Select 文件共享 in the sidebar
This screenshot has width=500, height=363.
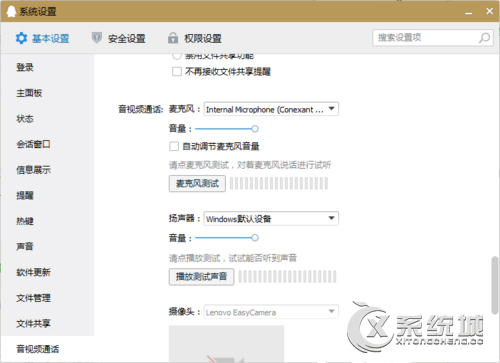click(33, 323)
